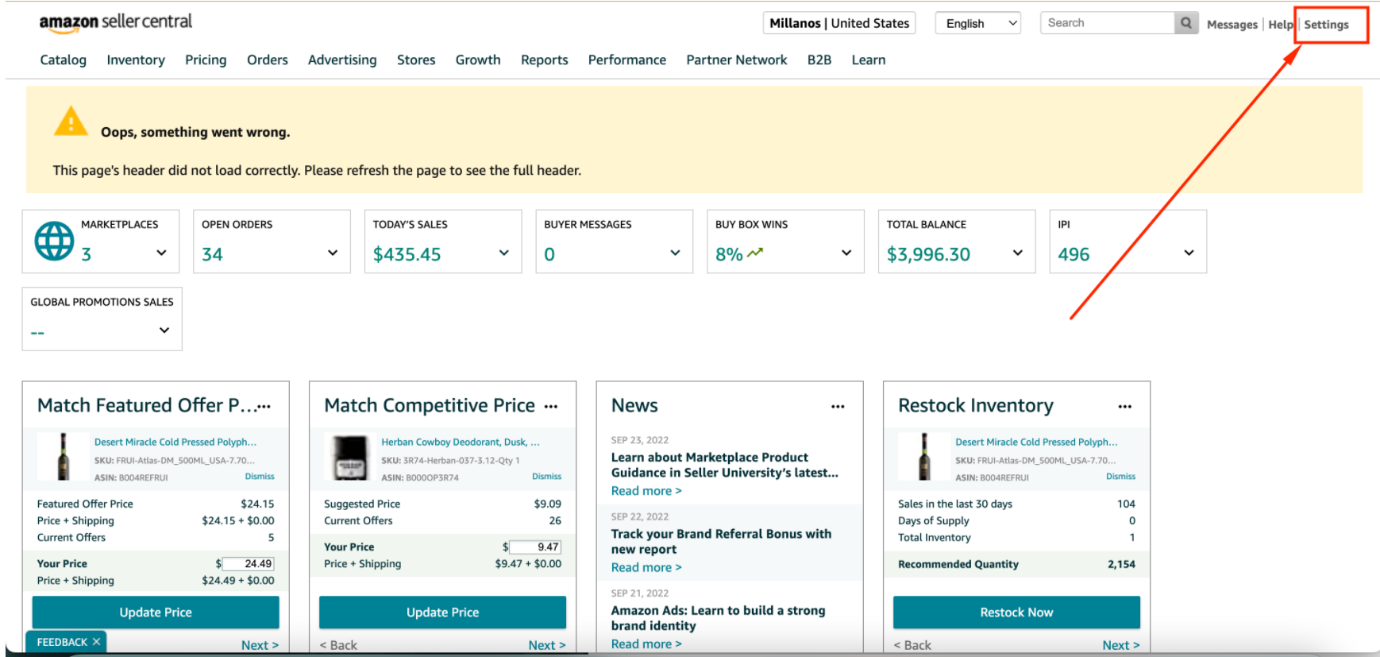This screenshot has height=657, width=1380.
Task: Open the Catalog menu
Action: [63, 60]
